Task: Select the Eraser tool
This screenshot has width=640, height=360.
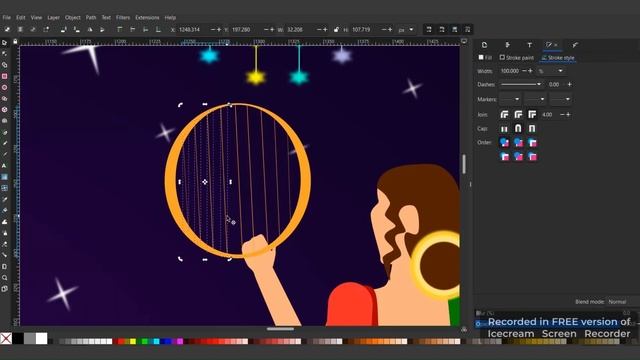Action: [x=4, y=244]
